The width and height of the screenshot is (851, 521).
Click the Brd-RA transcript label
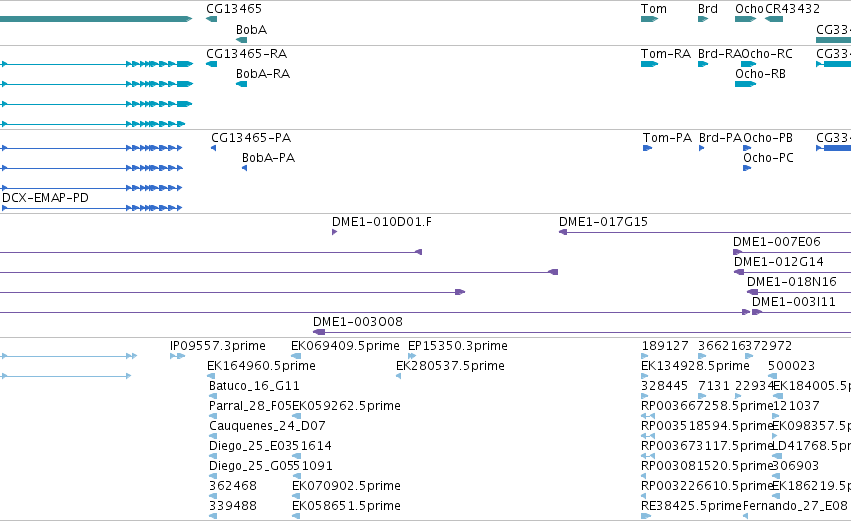click(720, 54)
